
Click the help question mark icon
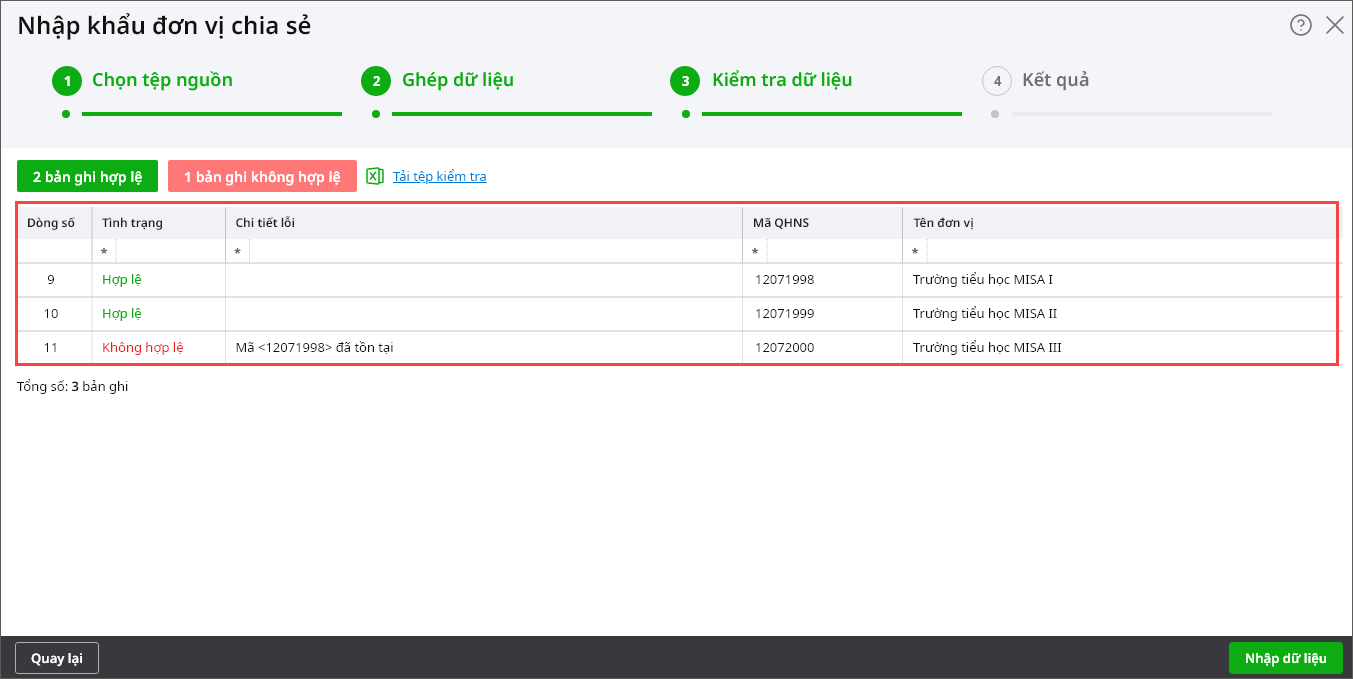point(1300,26)
